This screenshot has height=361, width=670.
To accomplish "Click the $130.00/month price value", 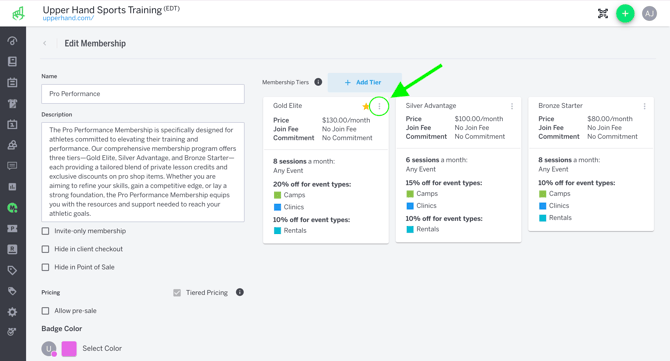I will [x=346, y=120].
